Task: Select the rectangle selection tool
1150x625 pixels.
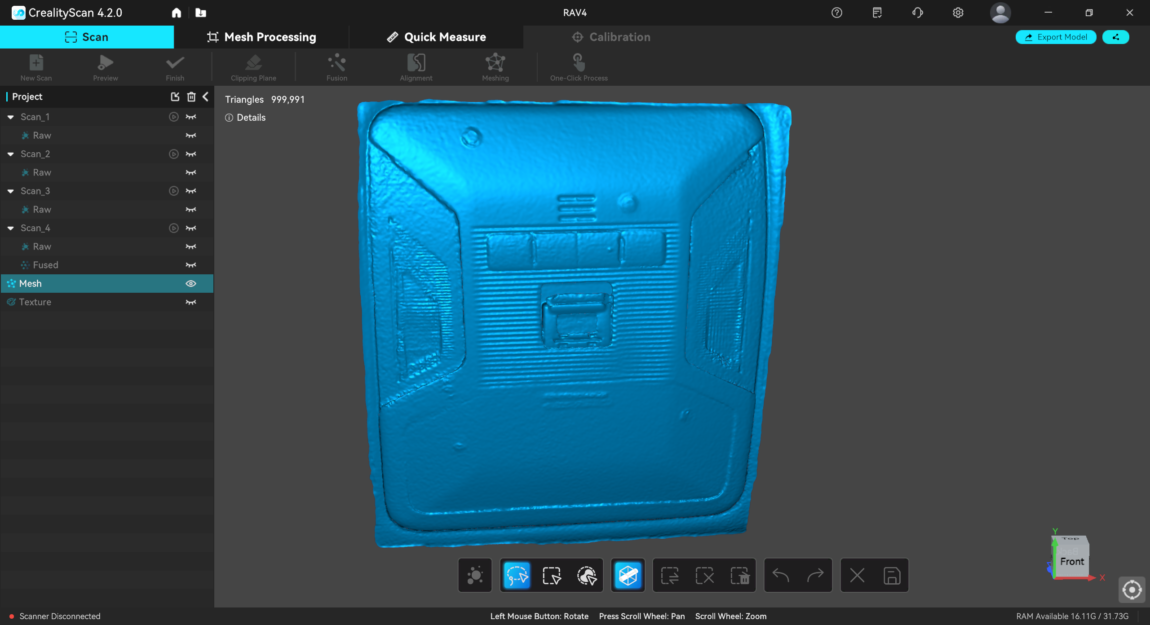Action: click(551, 576)
